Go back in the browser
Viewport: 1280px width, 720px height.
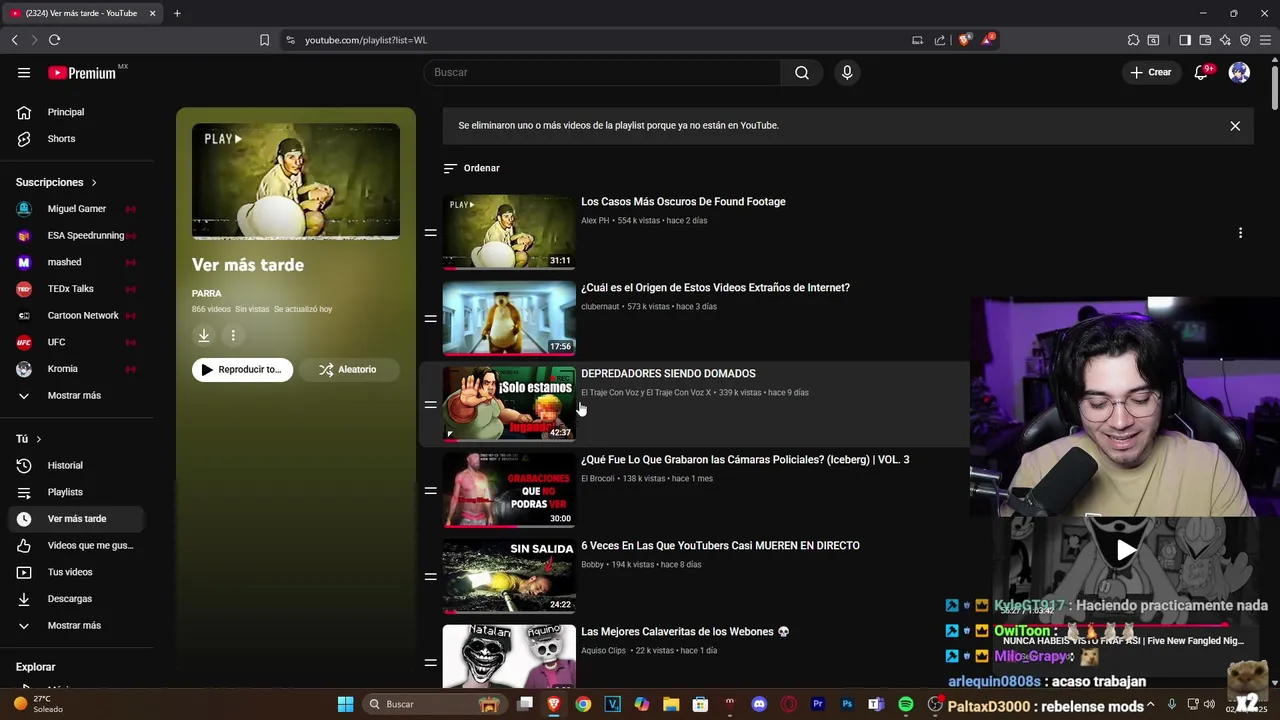14,40
